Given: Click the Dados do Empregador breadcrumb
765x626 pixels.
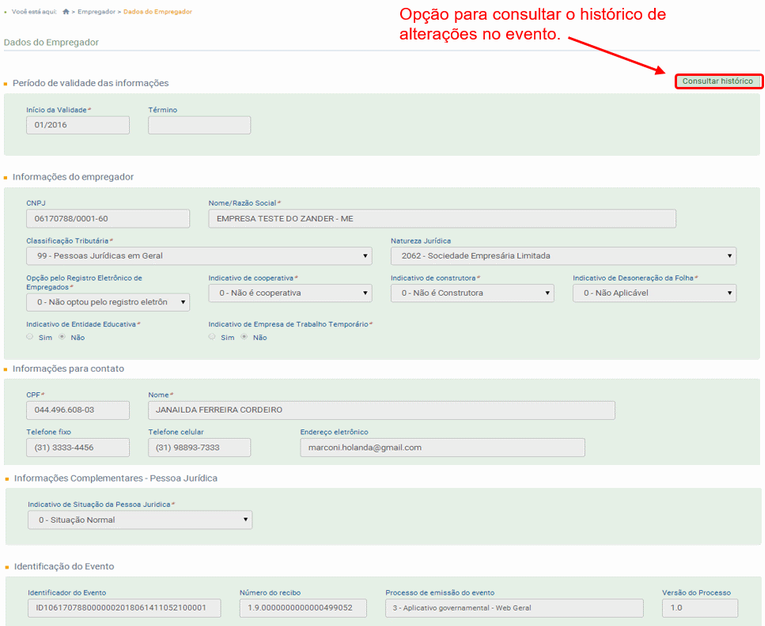Looking at the screenshot, I should pyautogui.click(x=158, y=12).
